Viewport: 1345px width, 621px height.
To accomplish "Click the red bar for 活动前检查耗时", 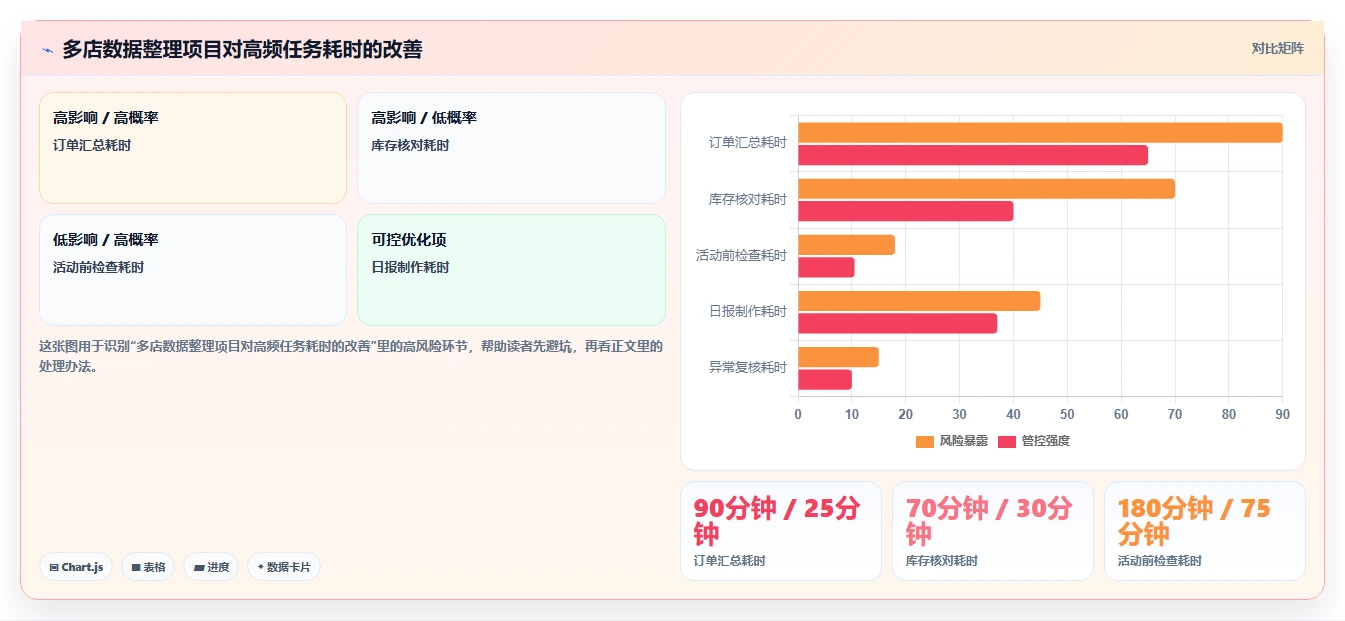I will click(x=826, y=267).
